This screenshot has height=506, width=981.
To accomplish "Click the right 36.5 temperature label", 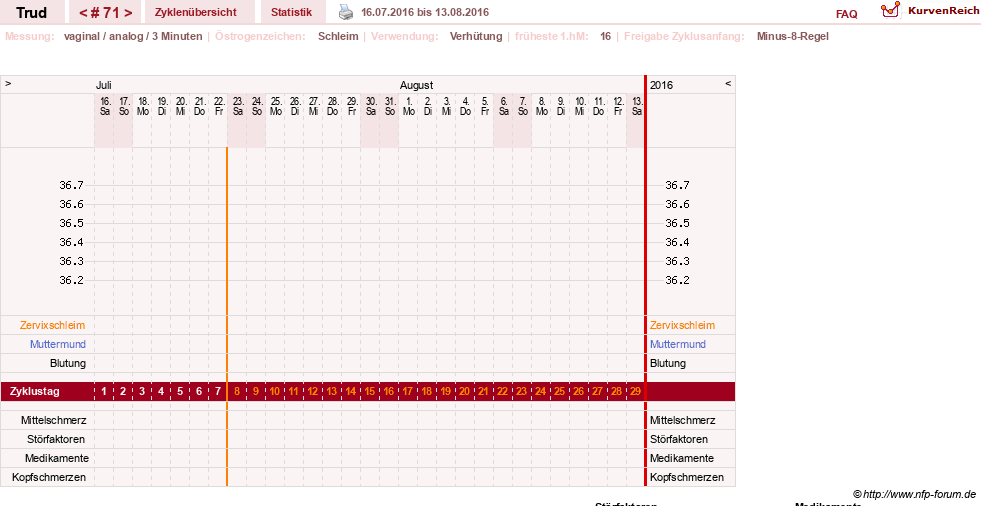I will click(677, 223).
